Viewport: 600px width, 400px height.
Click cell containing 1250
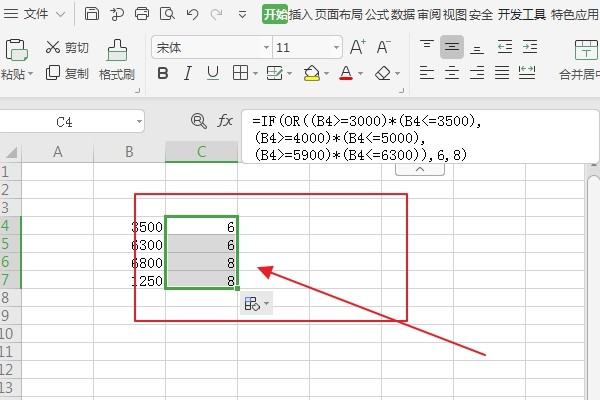tap(129, 281)
